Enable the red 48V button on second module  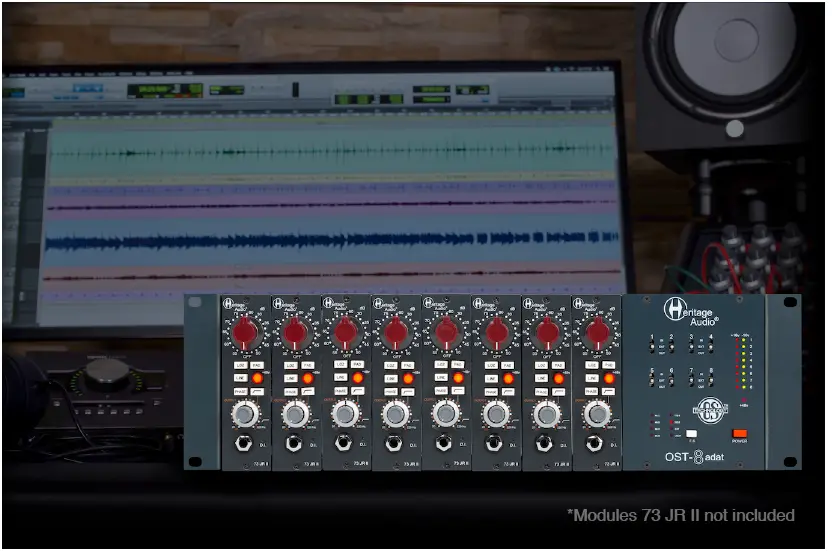point(308,378)
